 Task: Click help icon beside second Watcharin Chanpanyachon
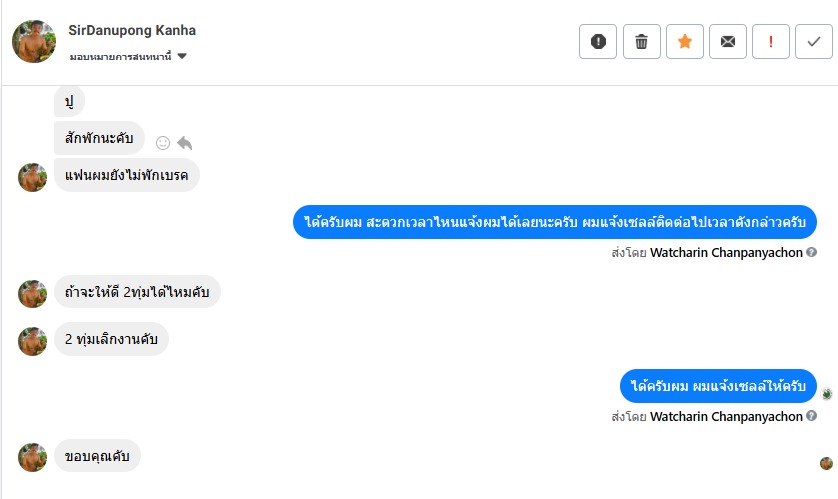pos(812,417)
